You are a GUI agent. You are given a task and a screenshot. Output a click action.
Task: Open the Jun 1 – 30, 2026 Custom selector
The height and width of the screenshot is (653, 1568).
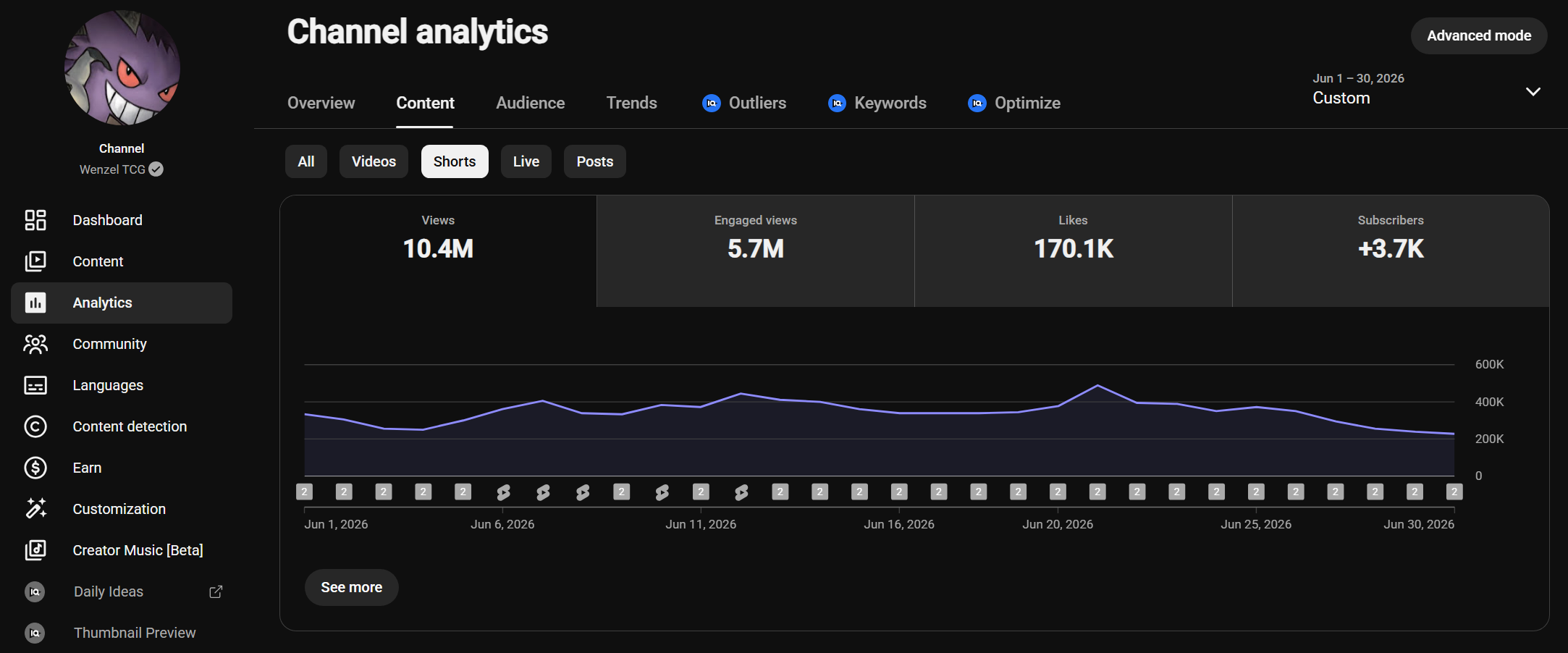pos(1426,89)
